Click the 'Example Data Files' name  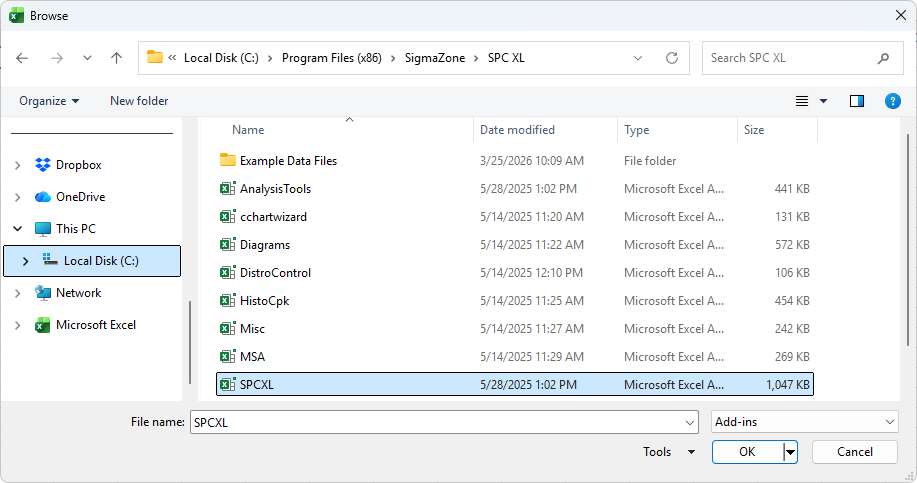288,161
